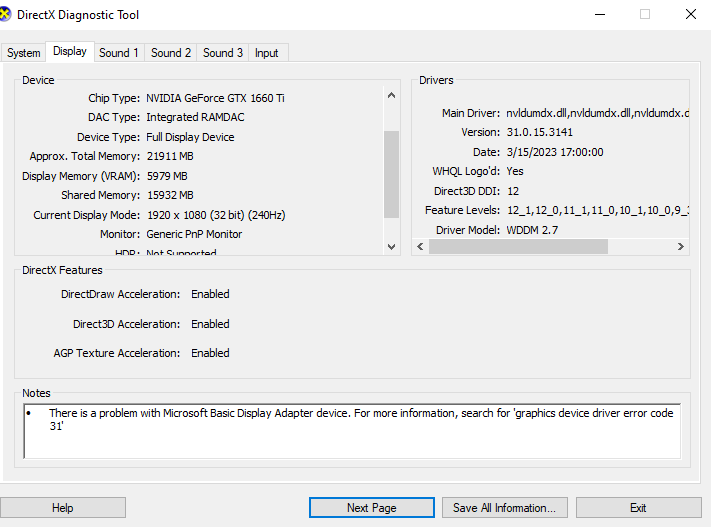Screen dimensions: 711x527
Task: Switch to the System tab
Action: (23, 53)
